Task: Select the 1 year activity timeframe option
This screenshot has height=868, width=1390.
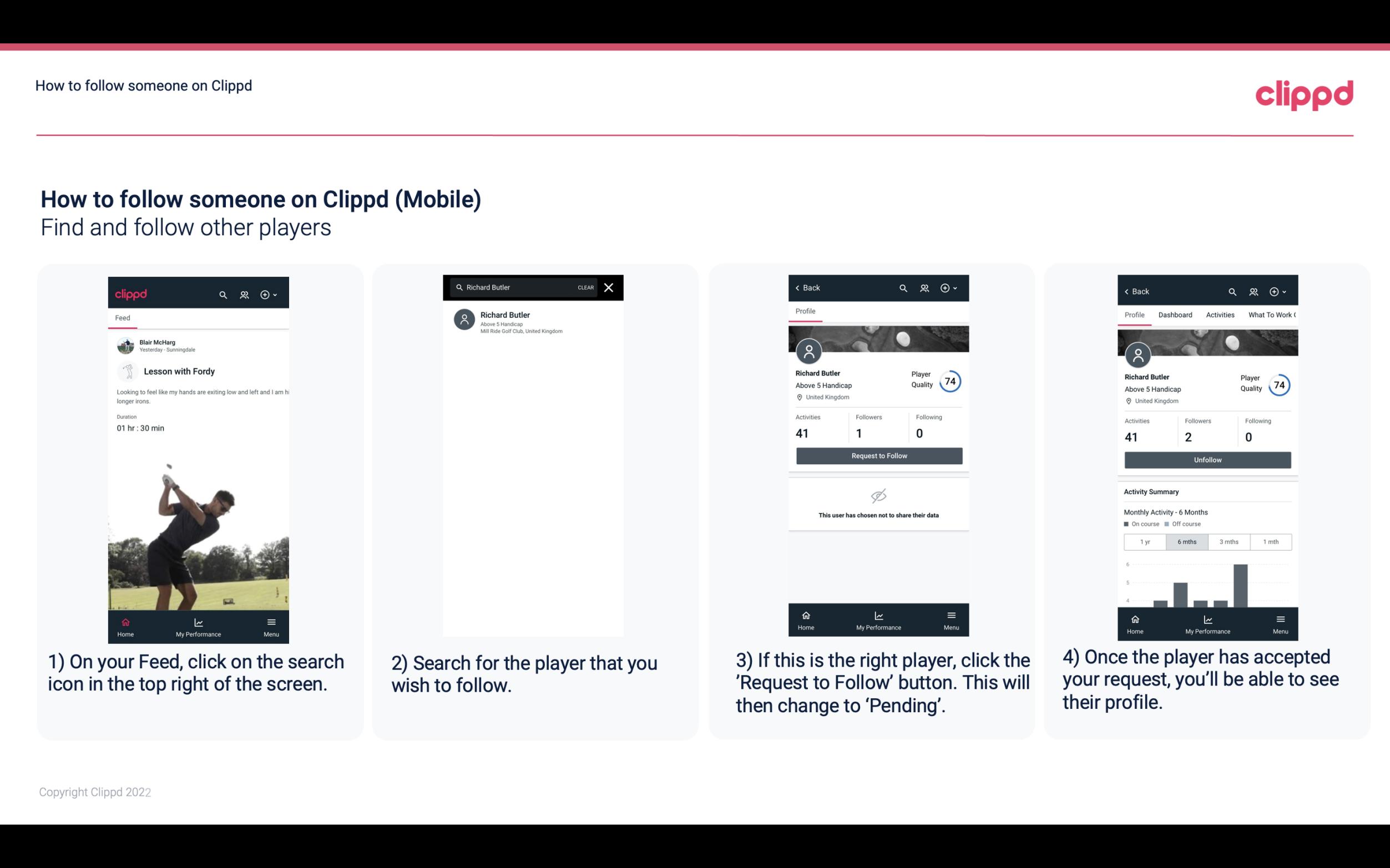Action: click(1145, 542)
